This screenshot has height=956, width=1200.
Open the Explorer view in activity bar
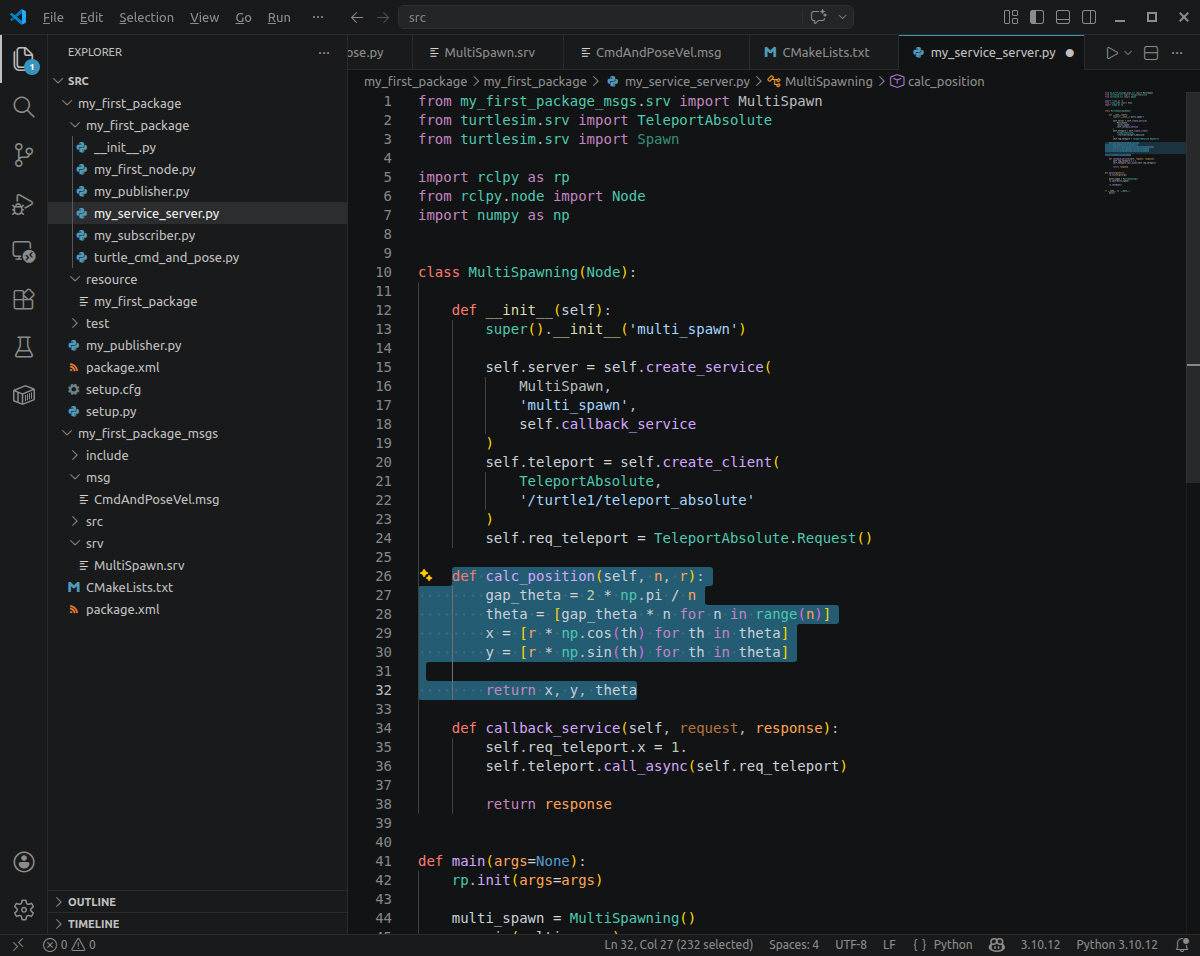[24, 58]
